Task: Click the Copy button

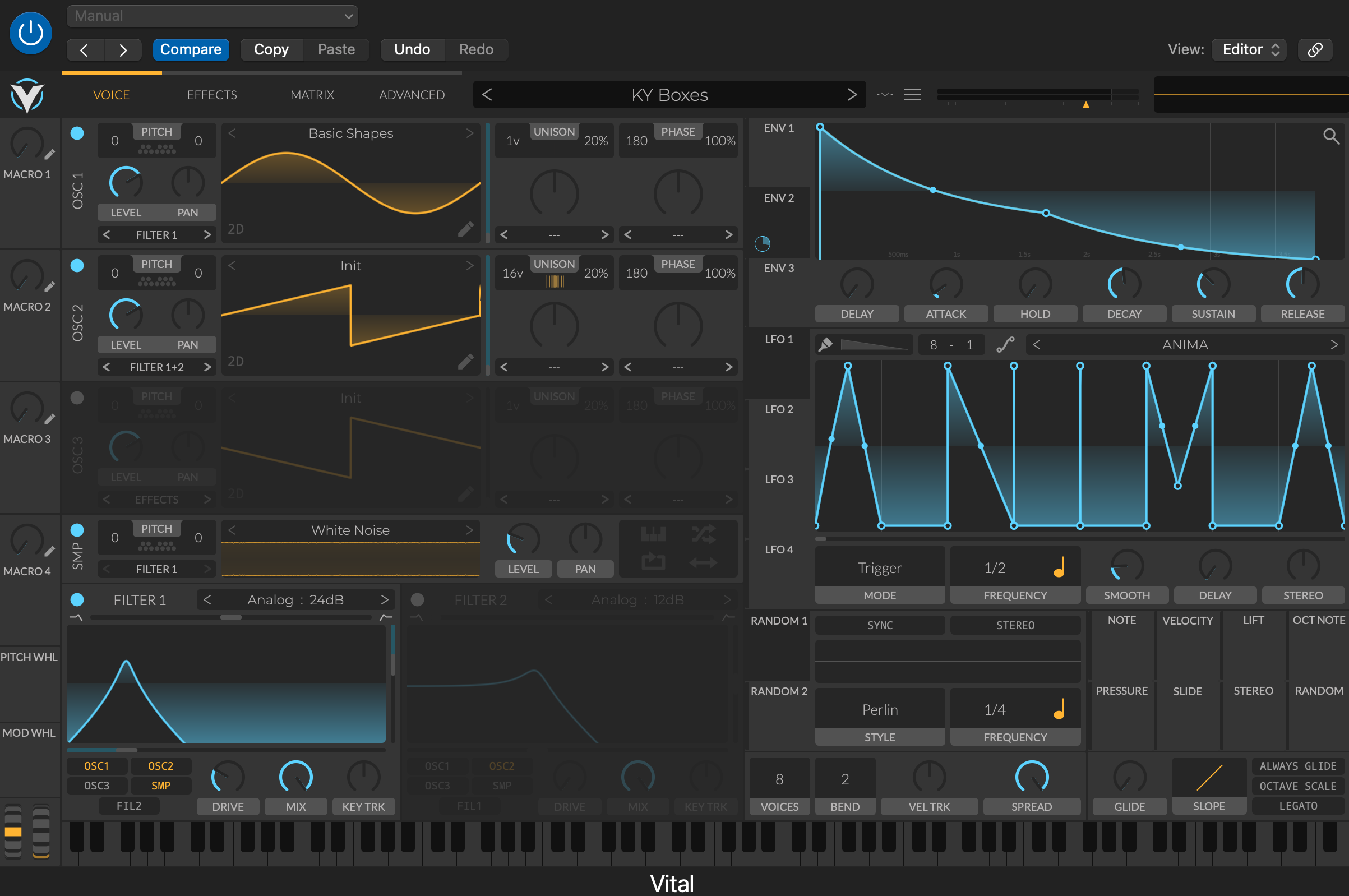Action: tap(271, 50)
